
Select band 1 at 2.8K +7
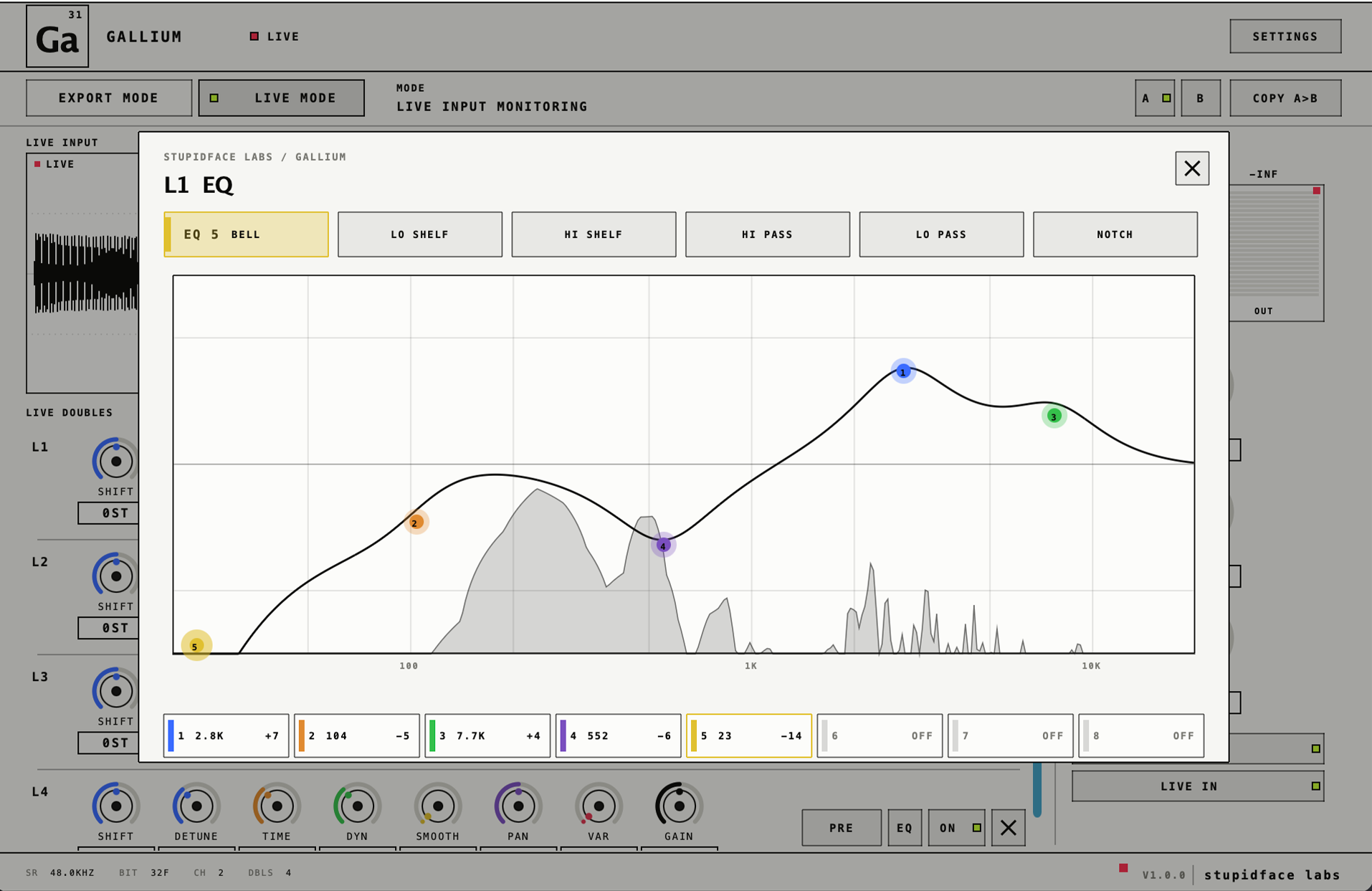(226, 735)
